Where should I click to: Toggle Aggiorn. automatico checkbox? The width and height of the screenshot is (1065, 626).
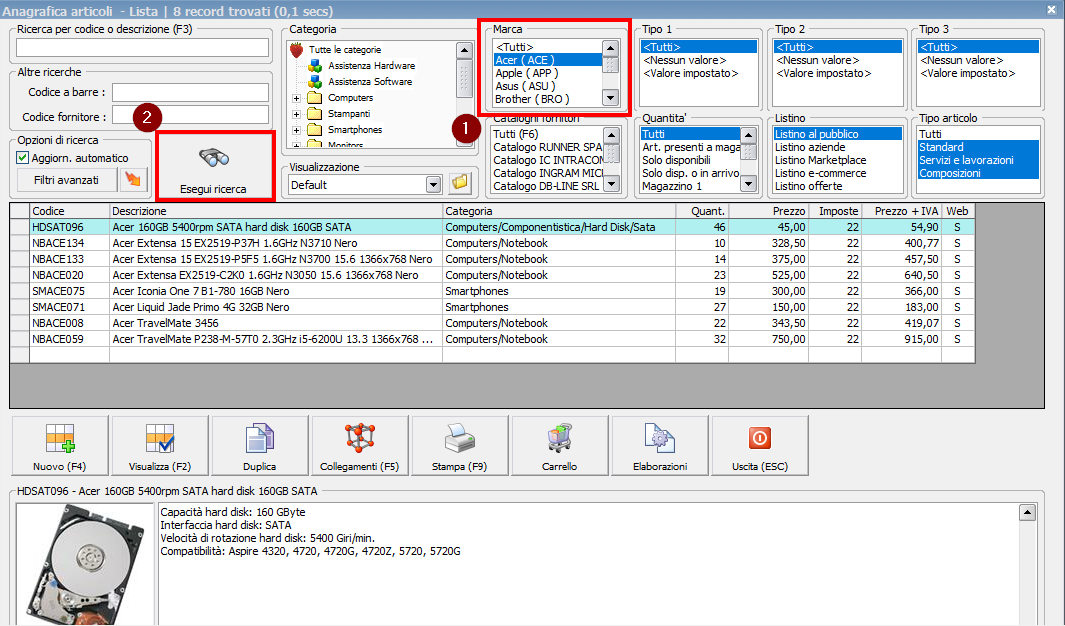coord(22,158)
